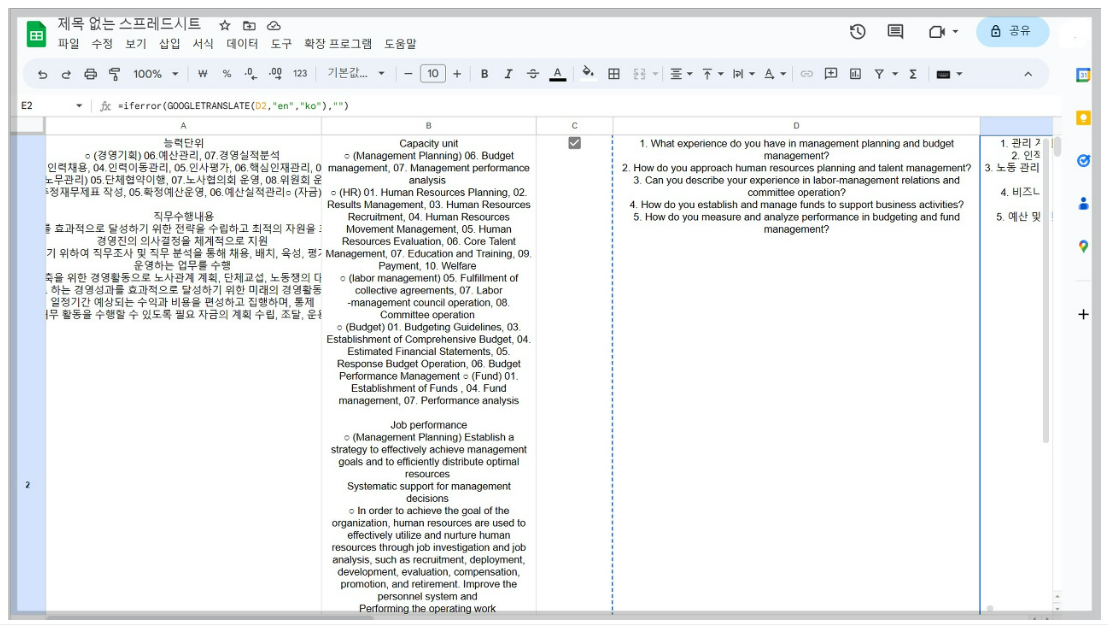Open the 서식 menu
The image size is (1108, 625).
(203, 44)
